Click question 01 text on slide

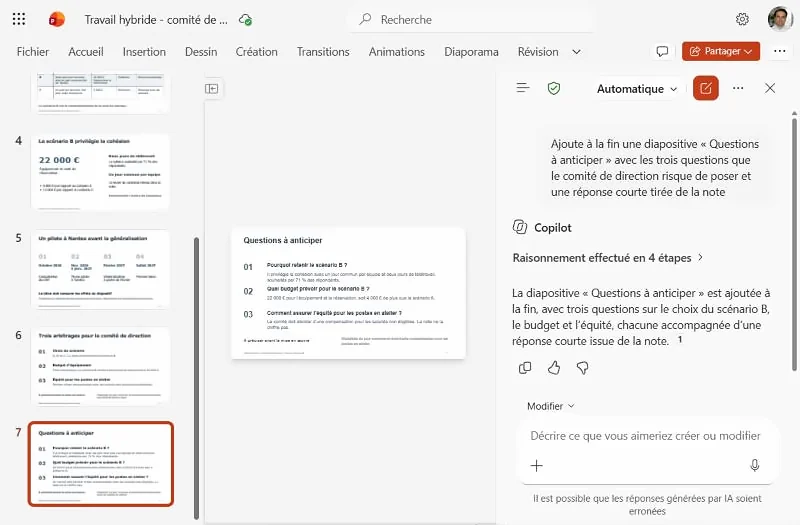point(307,265)
